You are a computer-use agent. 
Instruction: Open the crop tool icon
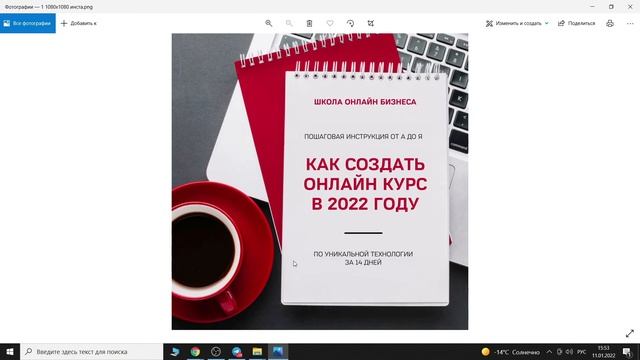371,23
